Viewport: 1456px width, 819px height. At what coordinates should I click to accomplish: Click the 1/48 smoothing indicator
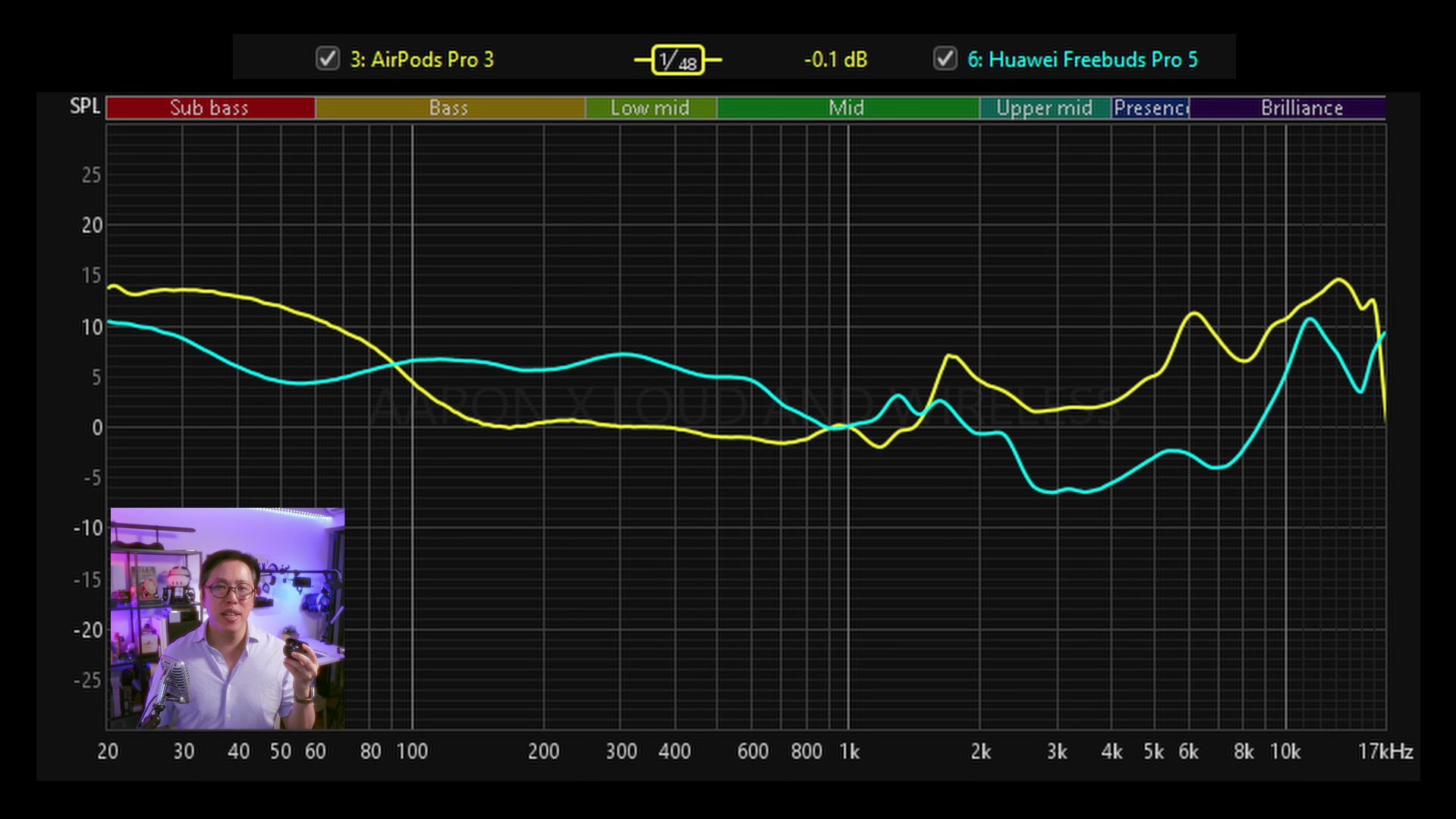[x=678, y=59]
